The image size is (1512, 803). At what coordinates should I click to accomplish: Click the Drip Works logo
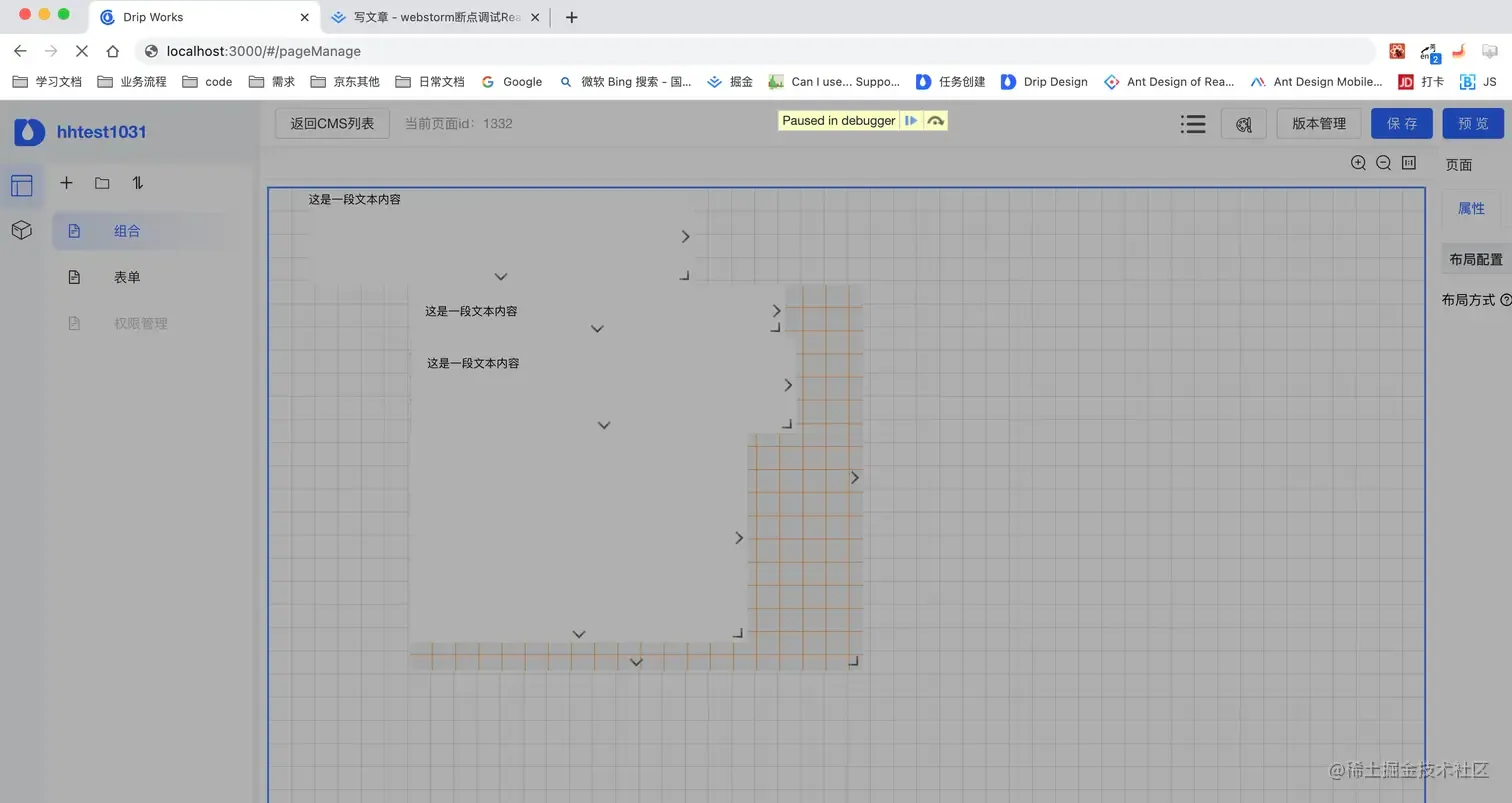point(29,132)
